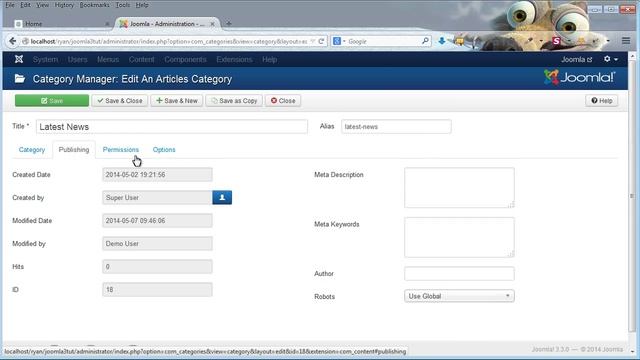Screen dimensions: 640x360
Task: Click the Created by field showing Super User
Action: point(157,198)
